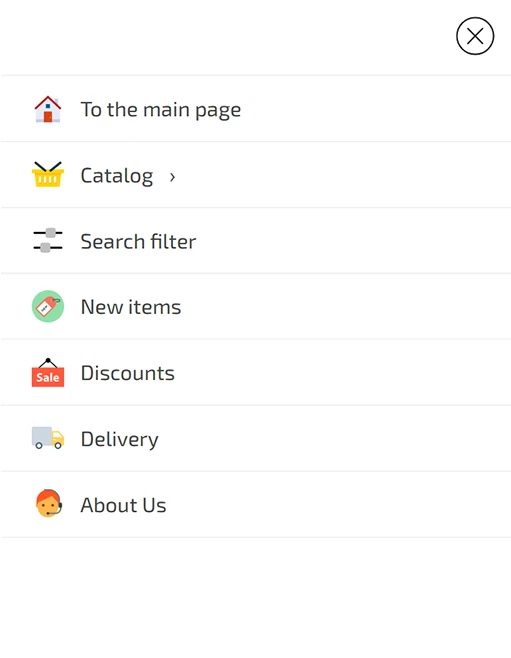This screenshot has height=658, width=511.
Task: Click empty area of New items row
Action: pyautogui.click(x=336, y=307)
